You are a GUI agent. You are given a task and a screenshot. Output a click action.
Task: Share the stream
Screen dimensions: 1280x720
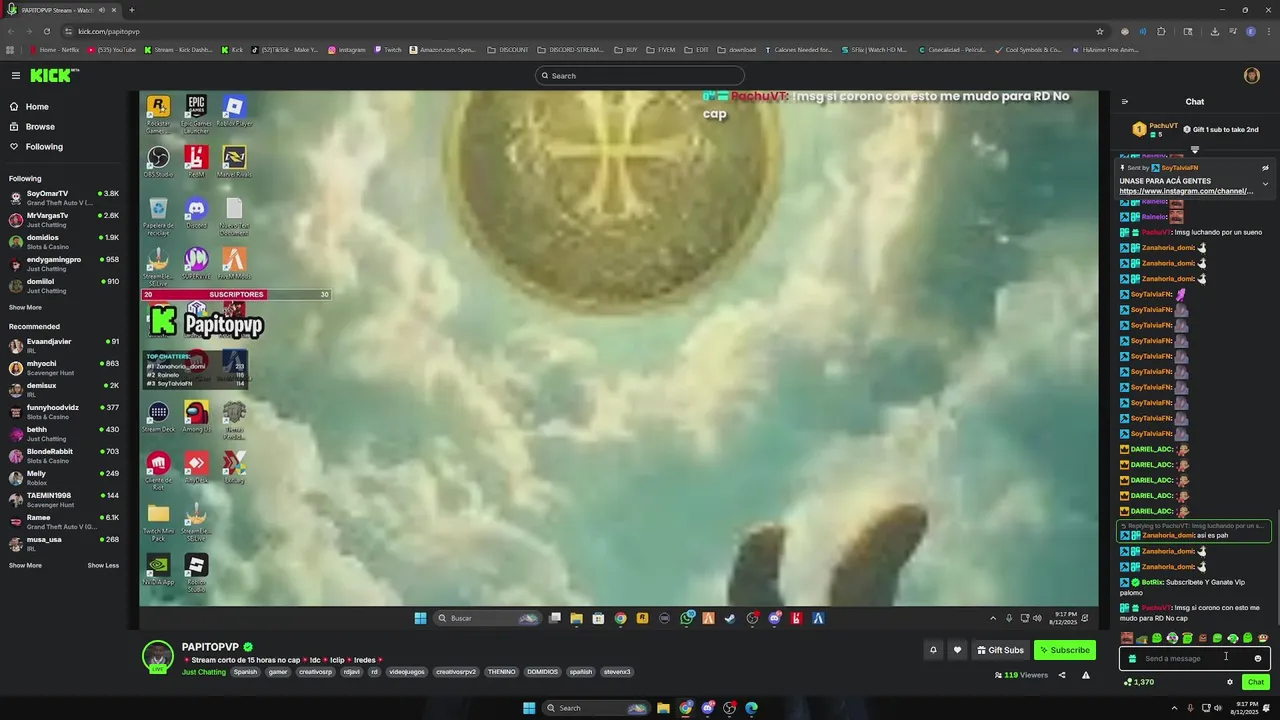click(x=1062, y=675)
